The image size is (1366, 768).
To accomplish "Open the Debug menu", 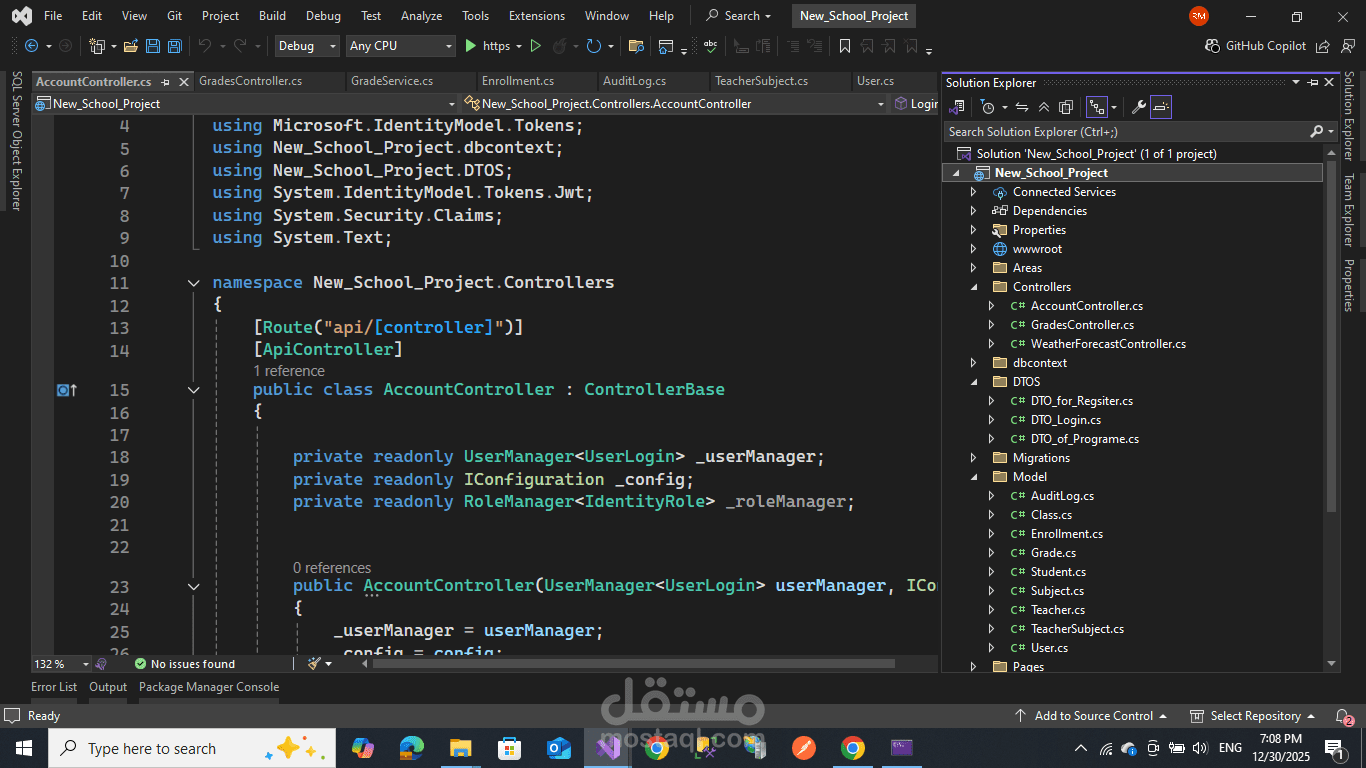I will point(323,16).
